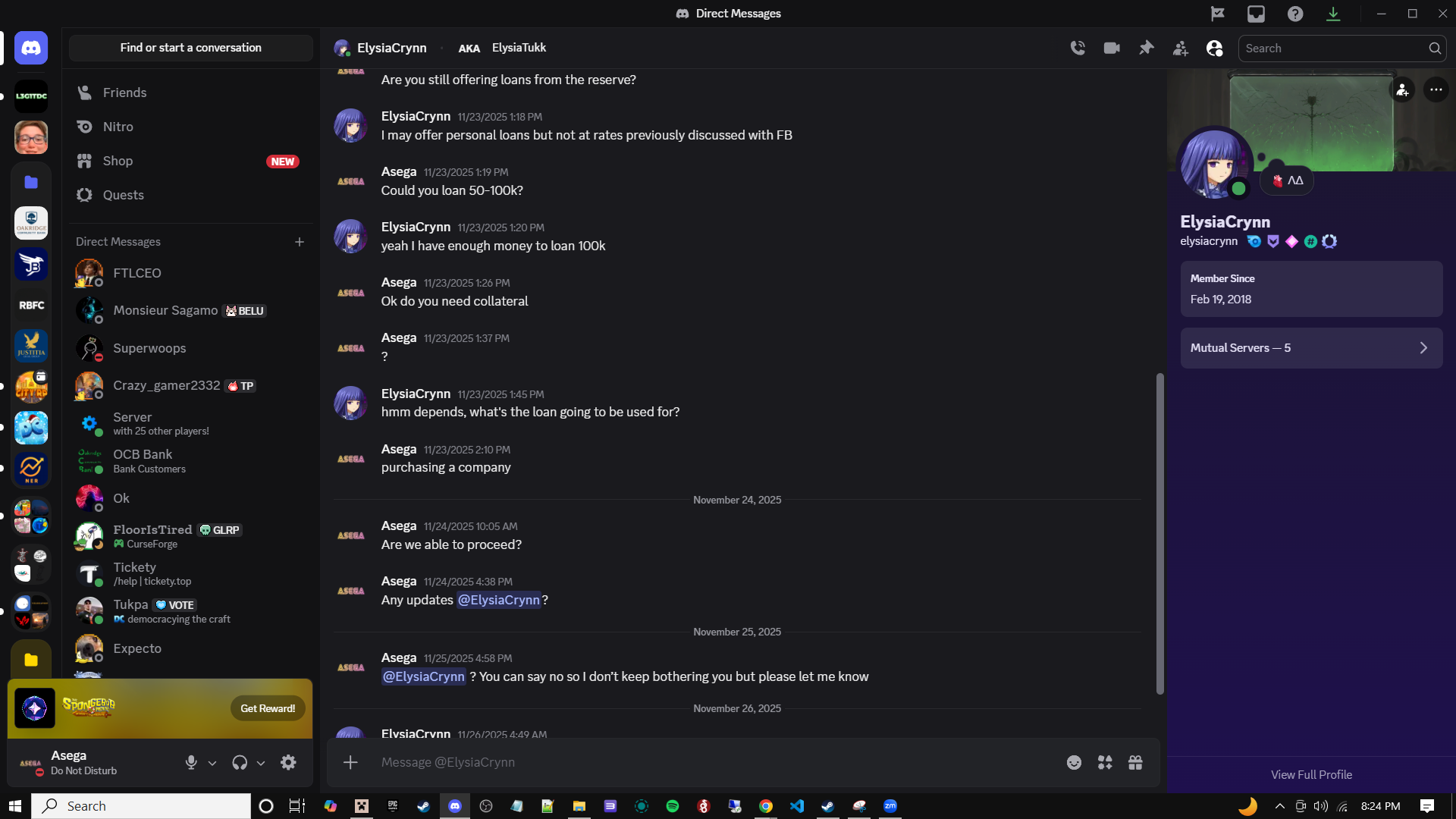Open the Quests page
This screenshot has height=819, width=1456.
pos(123,195)
